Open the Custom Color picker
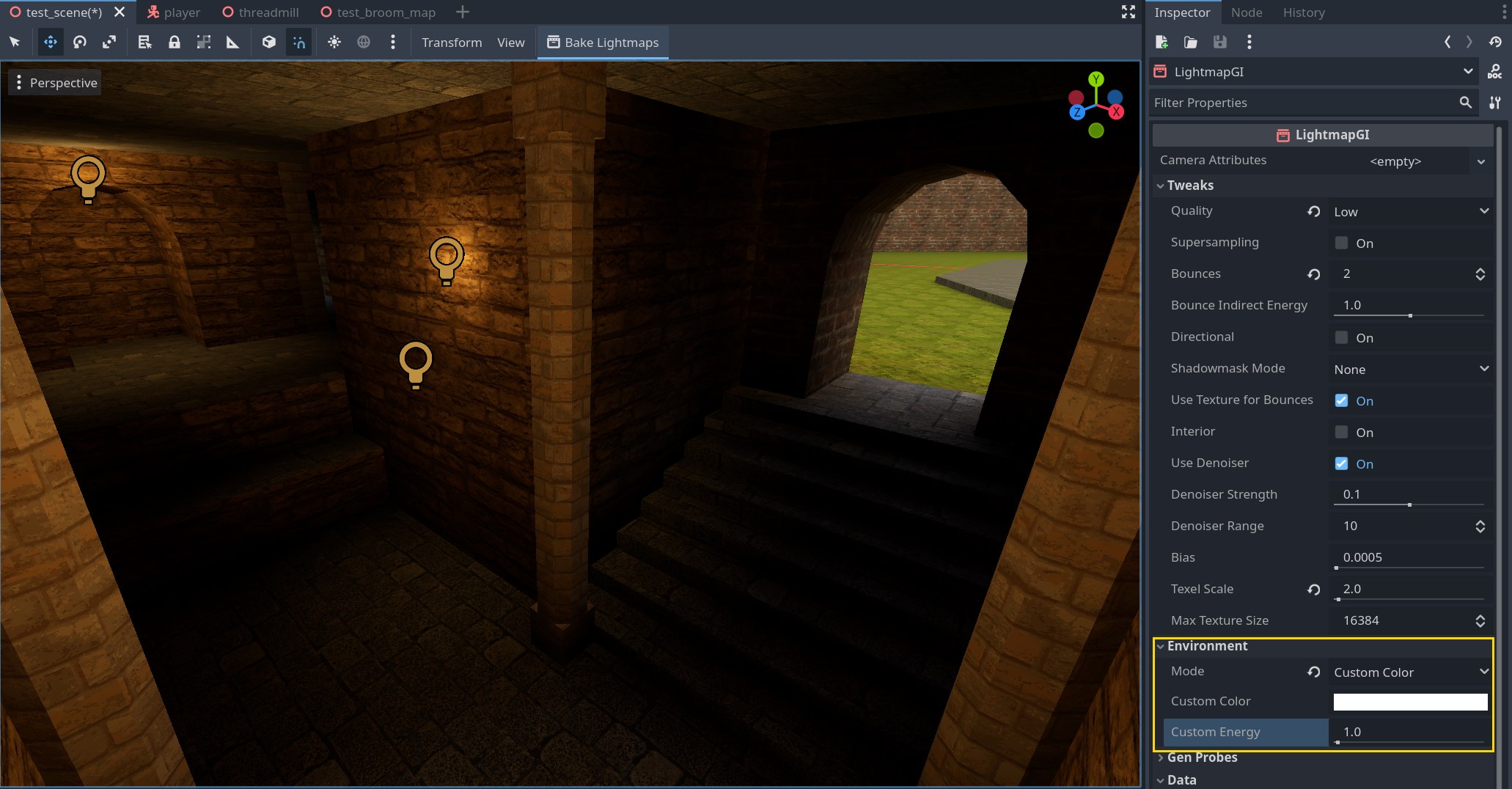 1409,701
